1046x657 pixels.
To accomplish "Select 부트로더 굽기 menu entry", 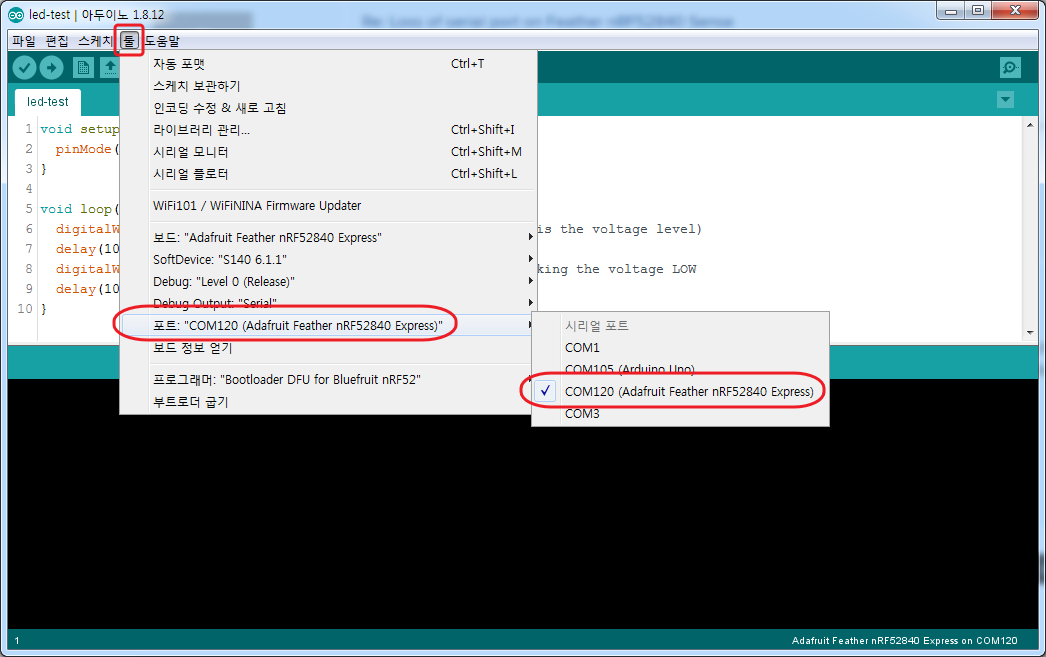I will (328, 402).
